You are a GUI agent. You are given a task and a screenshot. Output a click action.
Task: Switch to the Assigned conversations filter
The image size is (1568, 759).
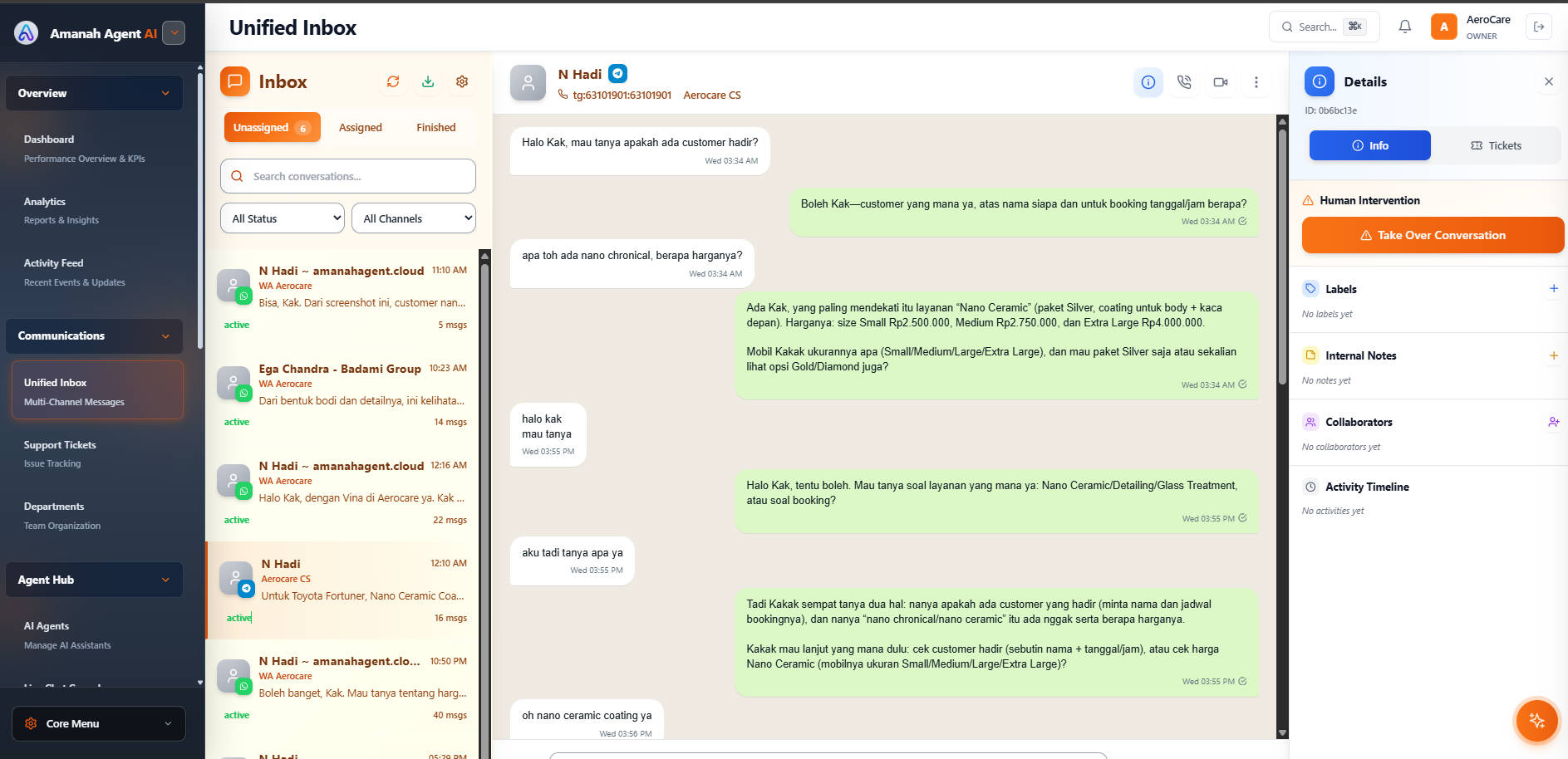(360, 127)
